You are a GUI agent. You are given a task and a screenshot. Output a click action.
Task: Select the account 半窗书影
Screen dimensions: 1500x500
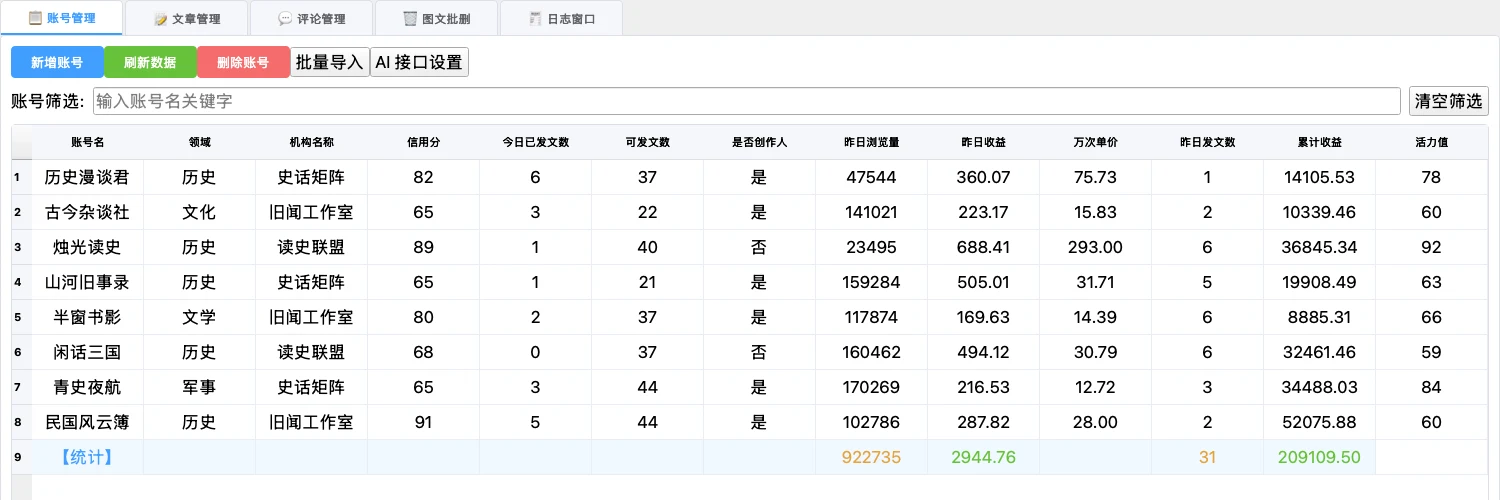[87, 317]
